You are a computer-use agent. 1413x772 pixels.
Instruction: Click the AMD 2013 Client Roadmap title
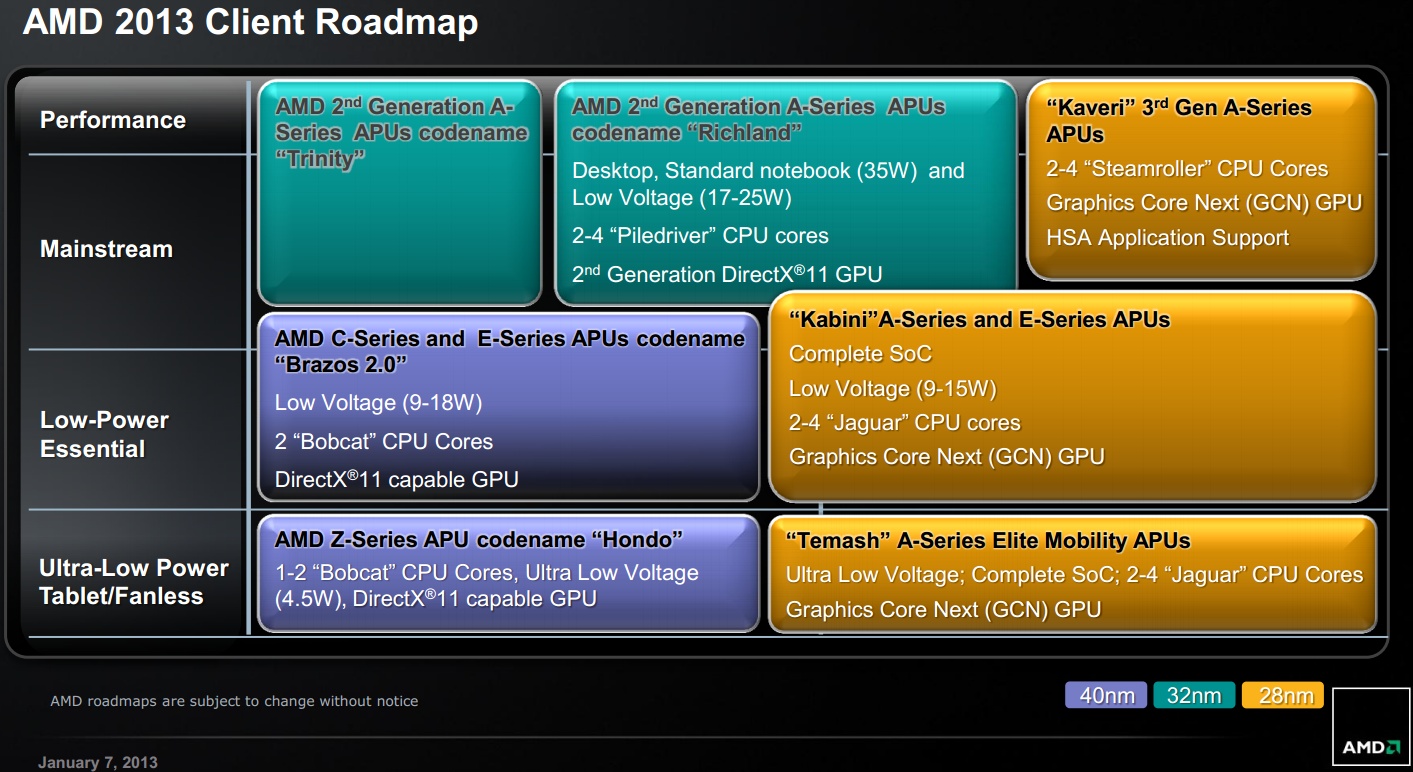(x=250, y=23)
